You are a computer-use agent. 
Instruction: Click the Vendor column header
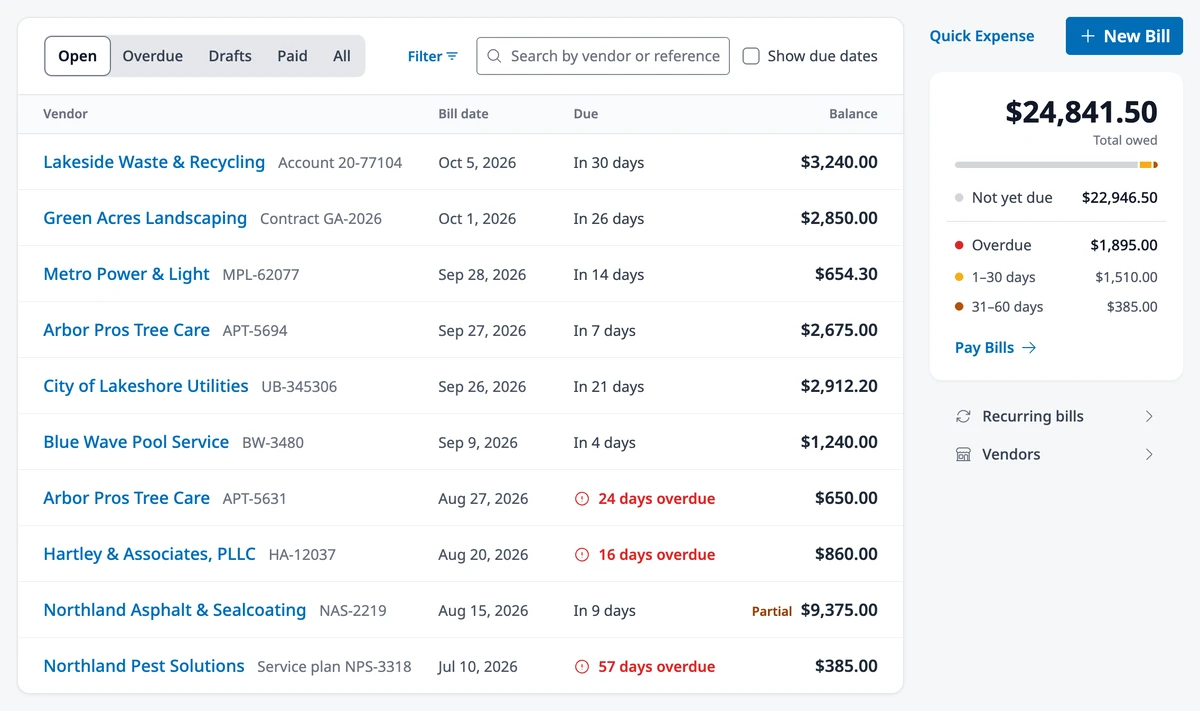pyautogui.click(x=65, y=114)
